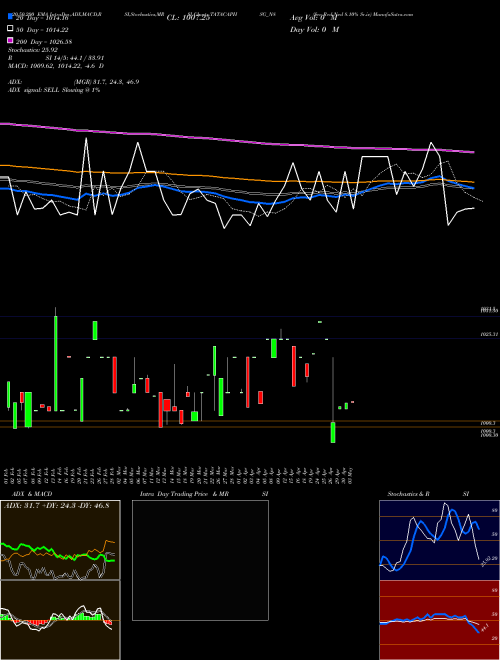The image size is (500, 660).
Task: Click the 'Stochastics & R' panel title
Action: [x=408, y=494]
